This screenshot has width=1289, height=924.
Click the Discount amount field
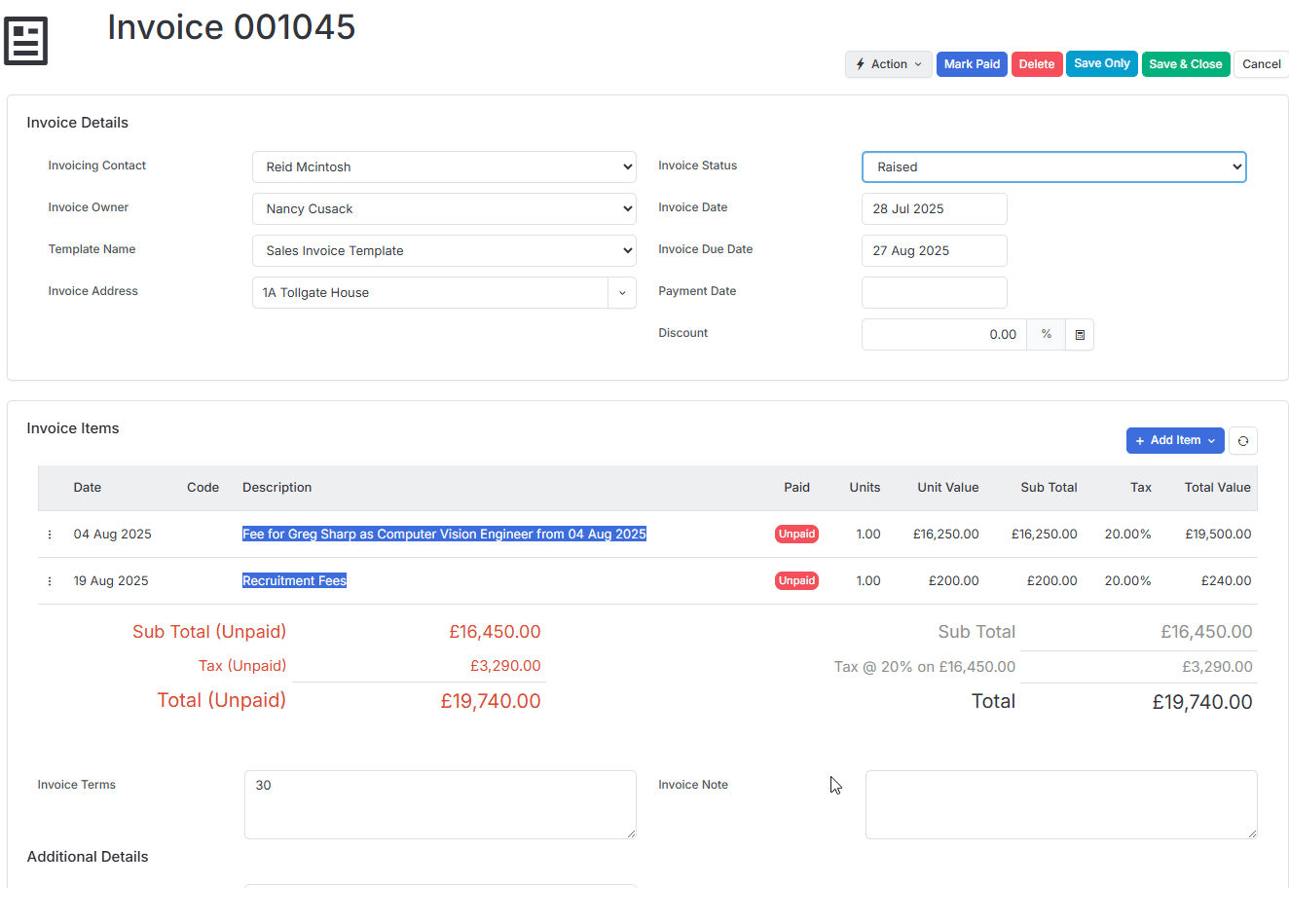pos(944,335)
